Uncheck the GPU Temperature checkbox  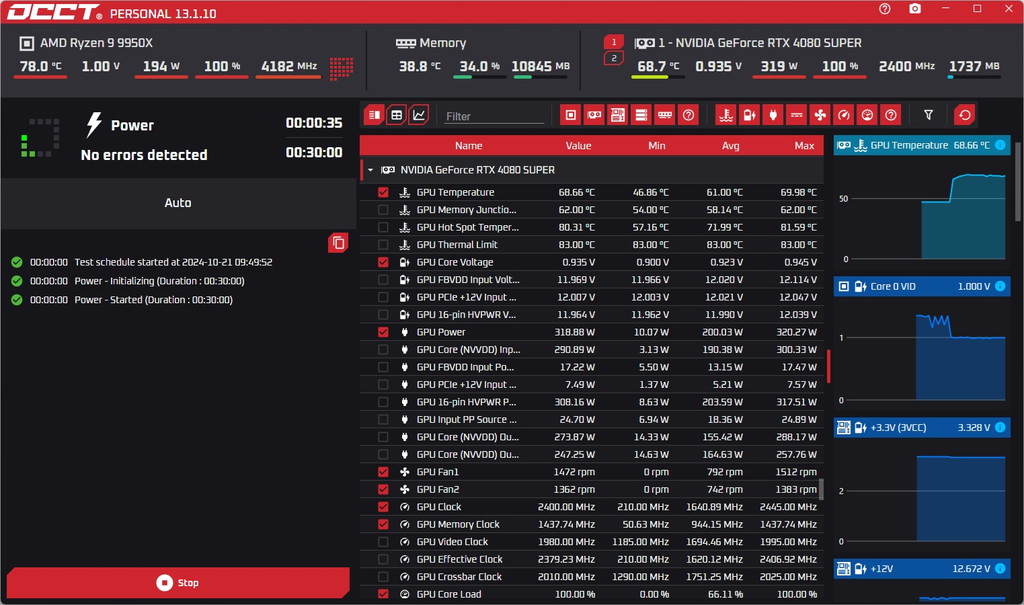[383, 193]
